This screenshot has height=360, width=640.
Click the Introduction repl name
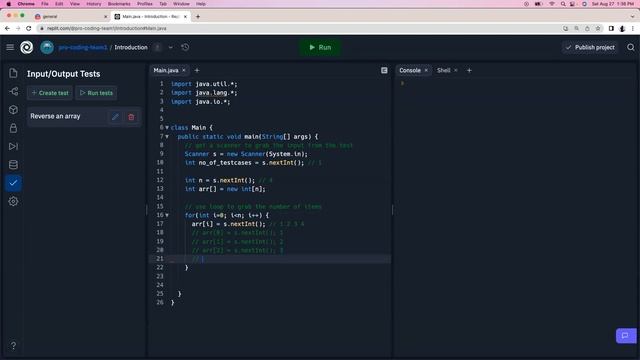[131, 47]
